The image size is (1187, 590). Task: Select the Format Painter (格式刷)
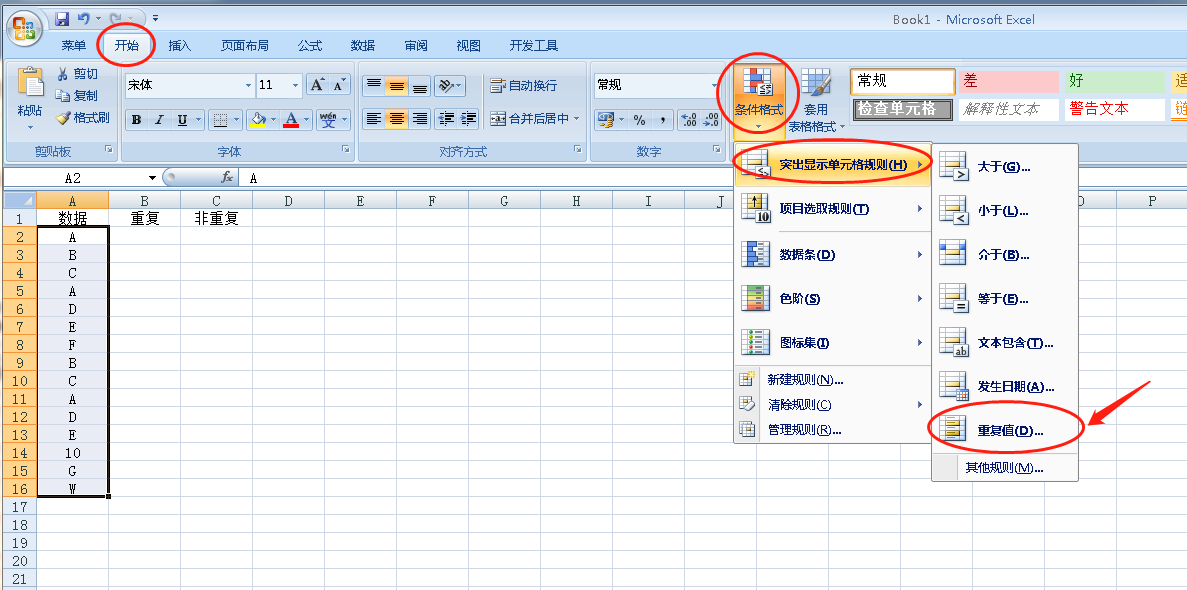[x=83, y=118]
